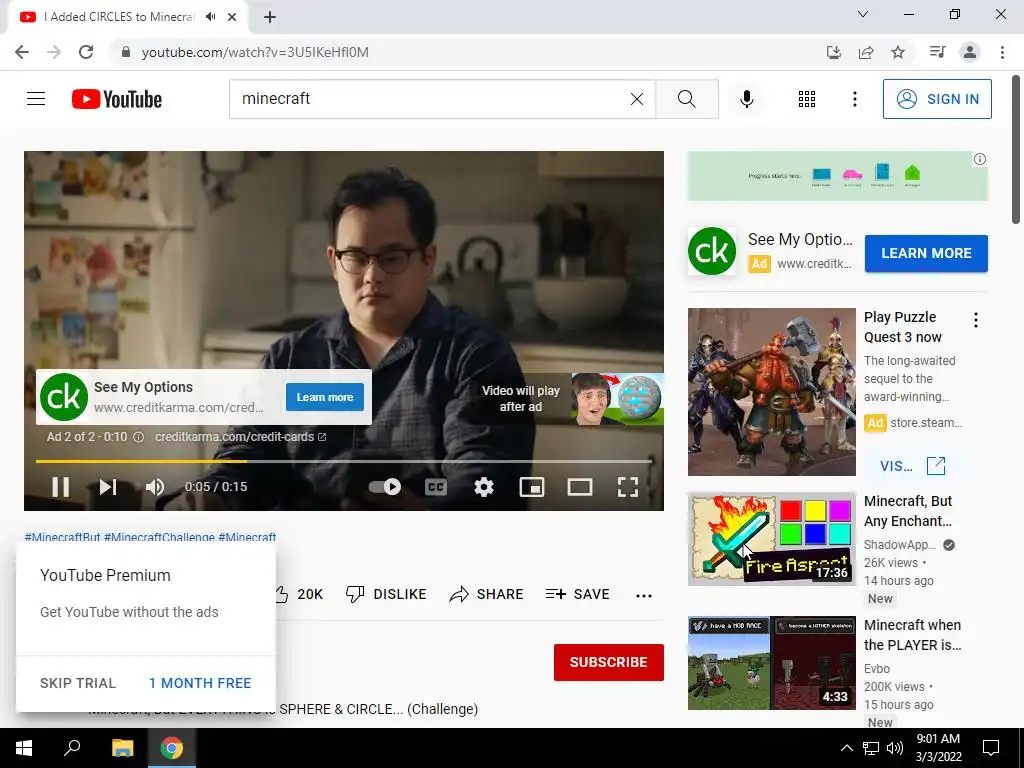Mute tab via speaker icon on tab
This screenshot has height=768, width=1024.
(210, 17)
